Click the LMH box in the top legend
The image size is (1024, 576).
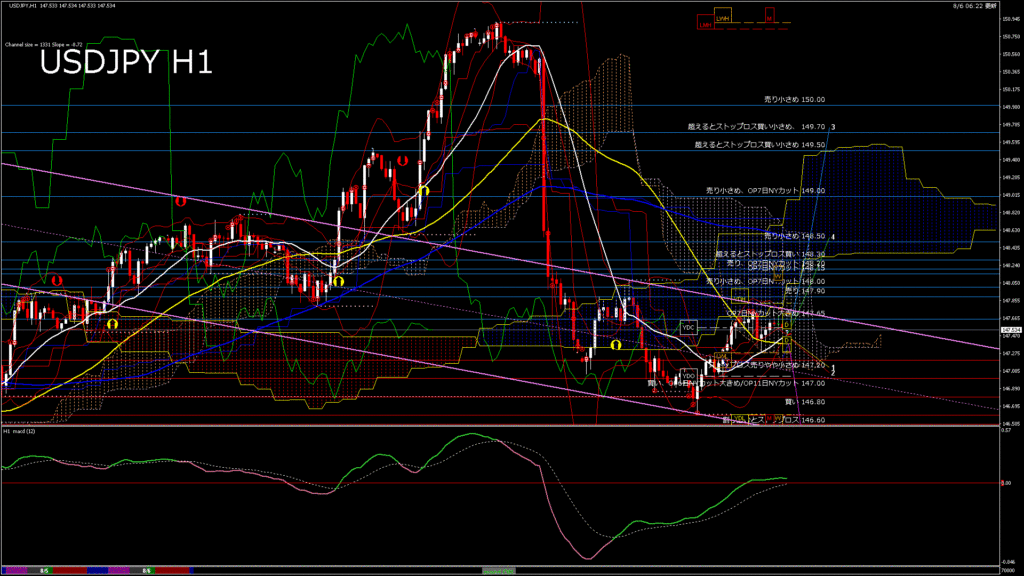tap(707, 24)
